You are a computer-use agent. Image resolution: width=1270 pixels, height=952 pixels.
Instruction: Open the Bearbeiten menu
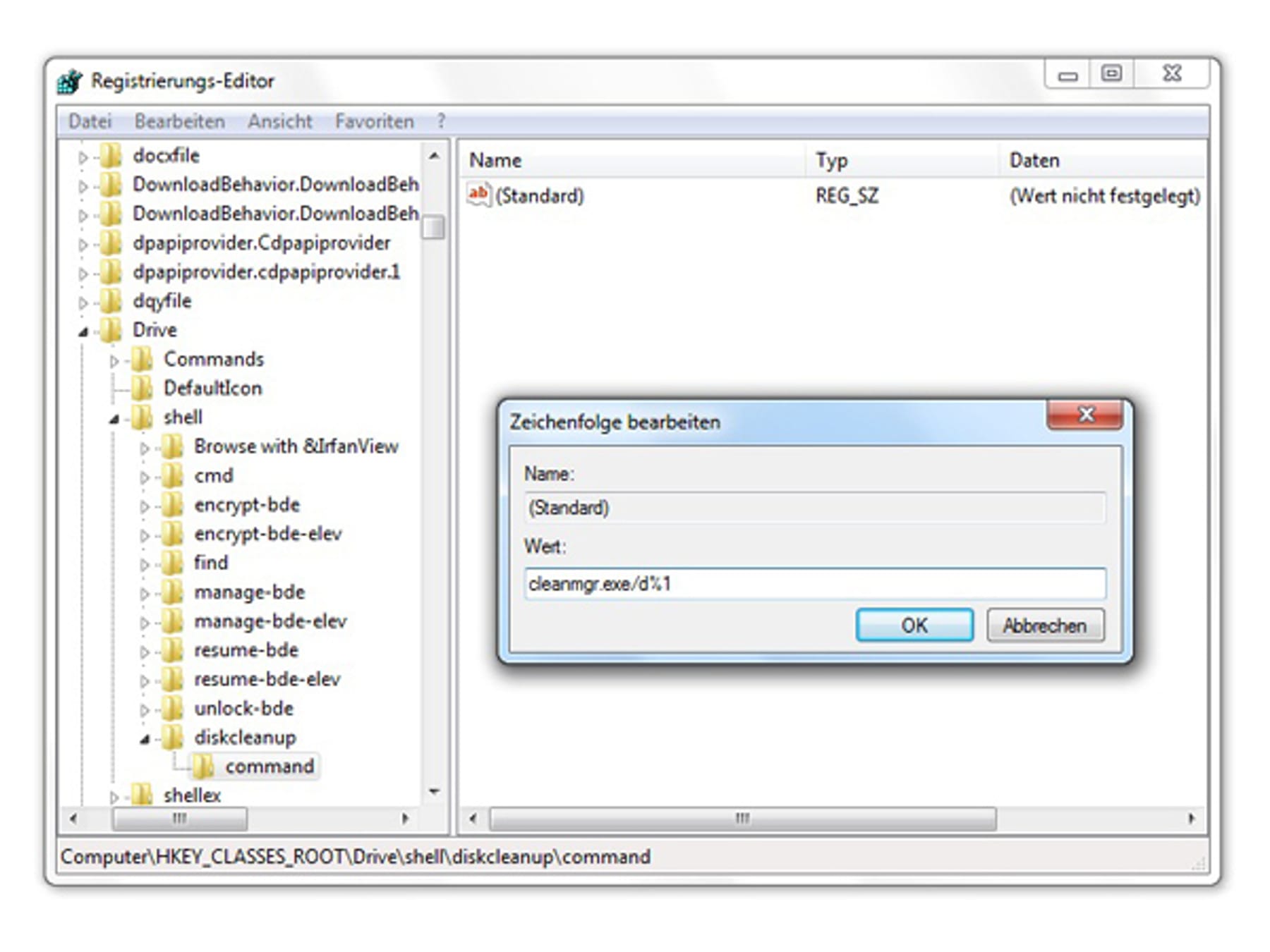pyautogui.click(x=179, y=121)
